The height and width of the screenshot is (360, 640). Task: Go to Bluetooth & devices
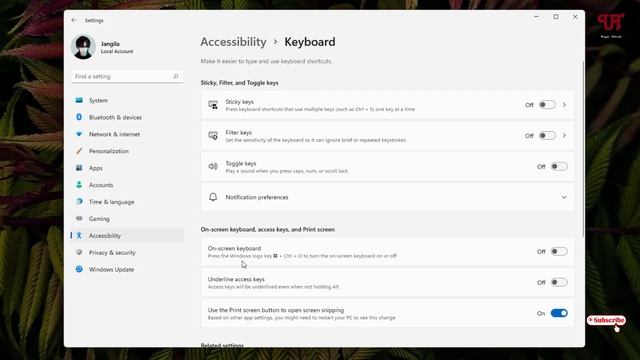coord(127,117)
